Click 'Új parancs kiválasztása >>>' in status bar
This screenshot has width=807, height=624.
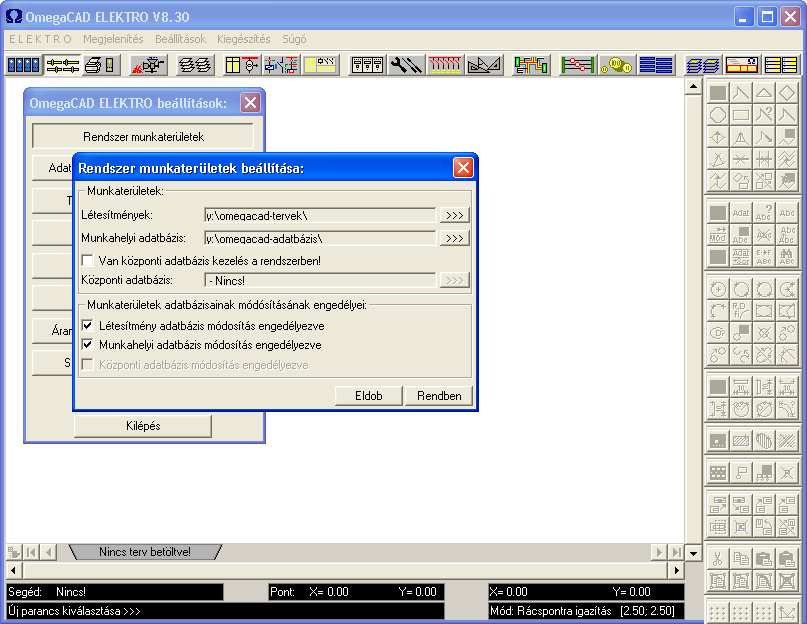pos(74,611)
